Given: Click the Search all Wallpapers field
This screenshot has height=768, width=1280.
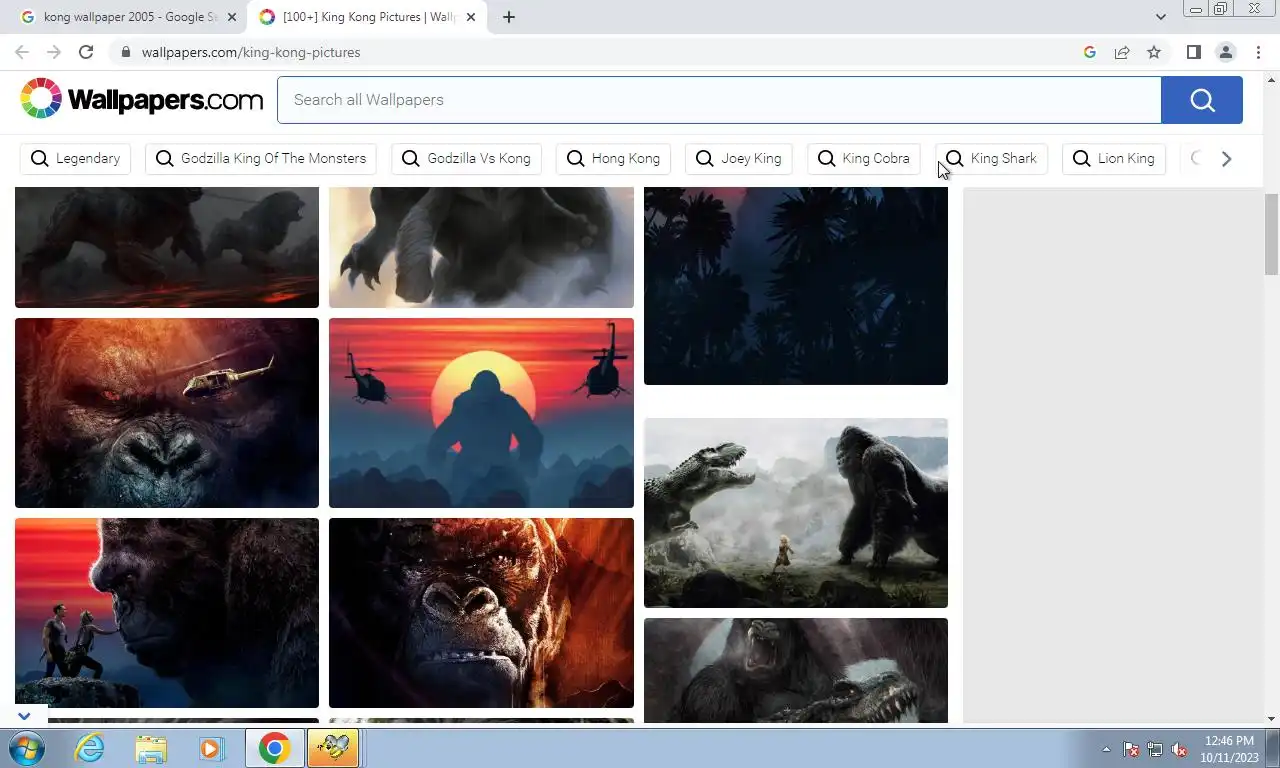Looking at the screenshot, I should [719, 100].
